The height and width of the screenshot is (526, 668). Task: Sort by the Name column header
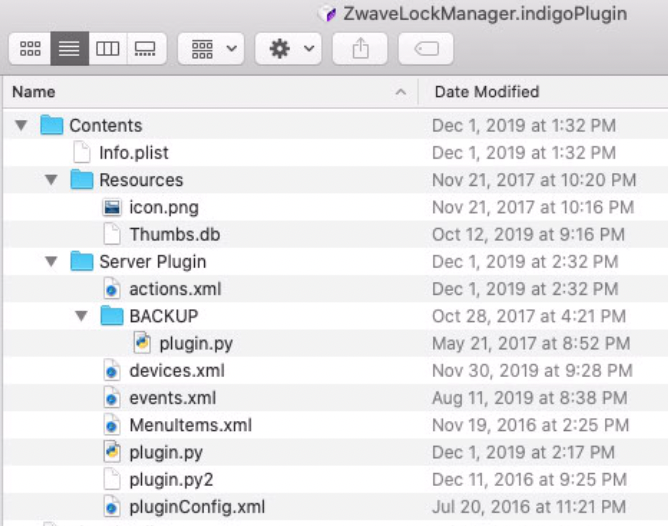34,92
